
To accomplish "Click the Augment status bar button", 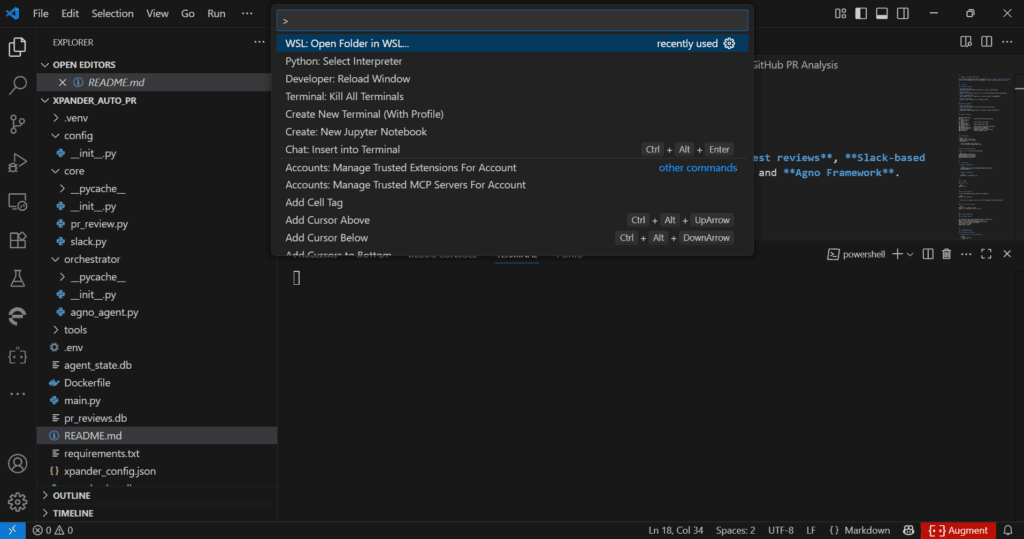I will point(958,531).
